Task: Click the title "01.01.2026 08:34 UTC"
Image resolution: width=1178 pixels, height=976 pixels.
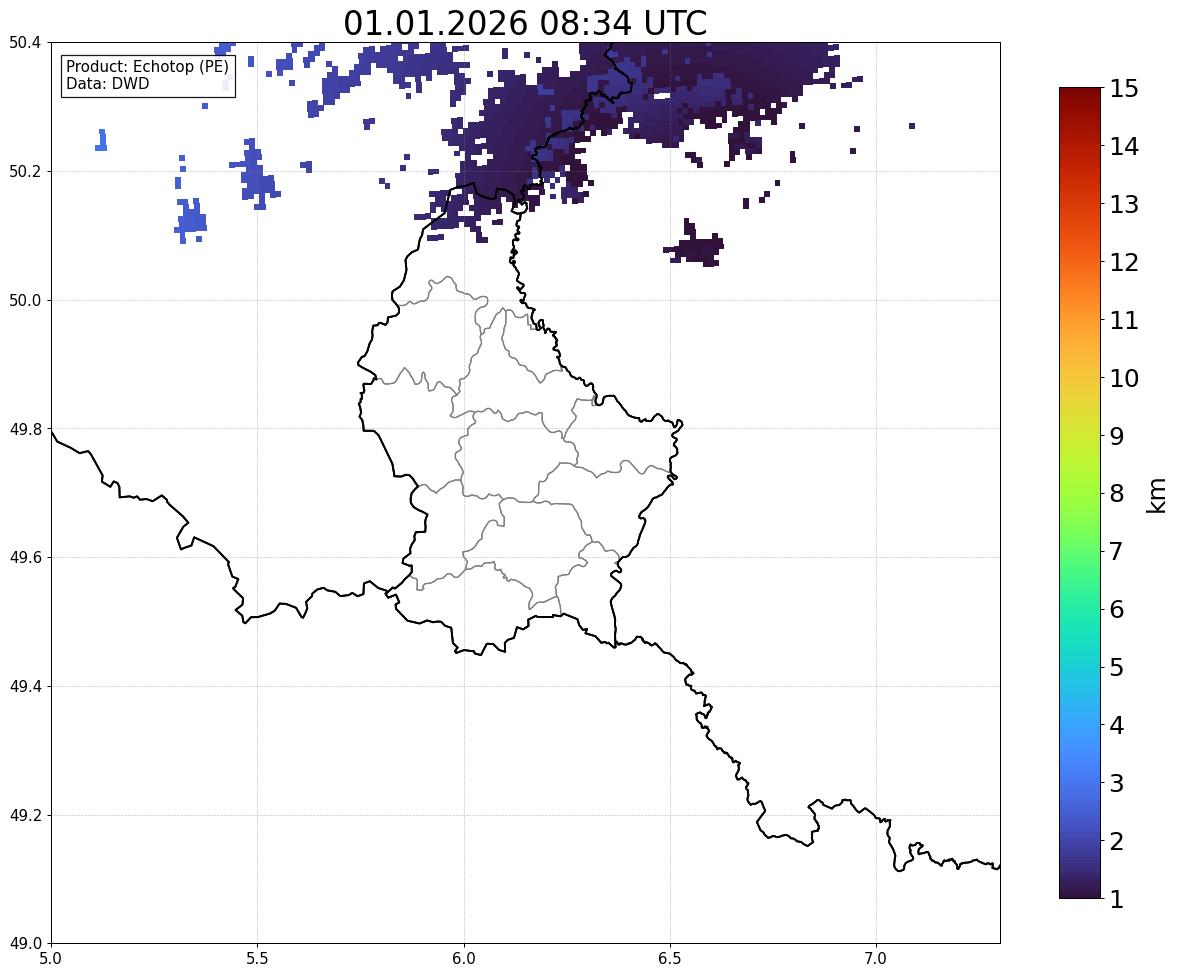Action: pos(525,23)
